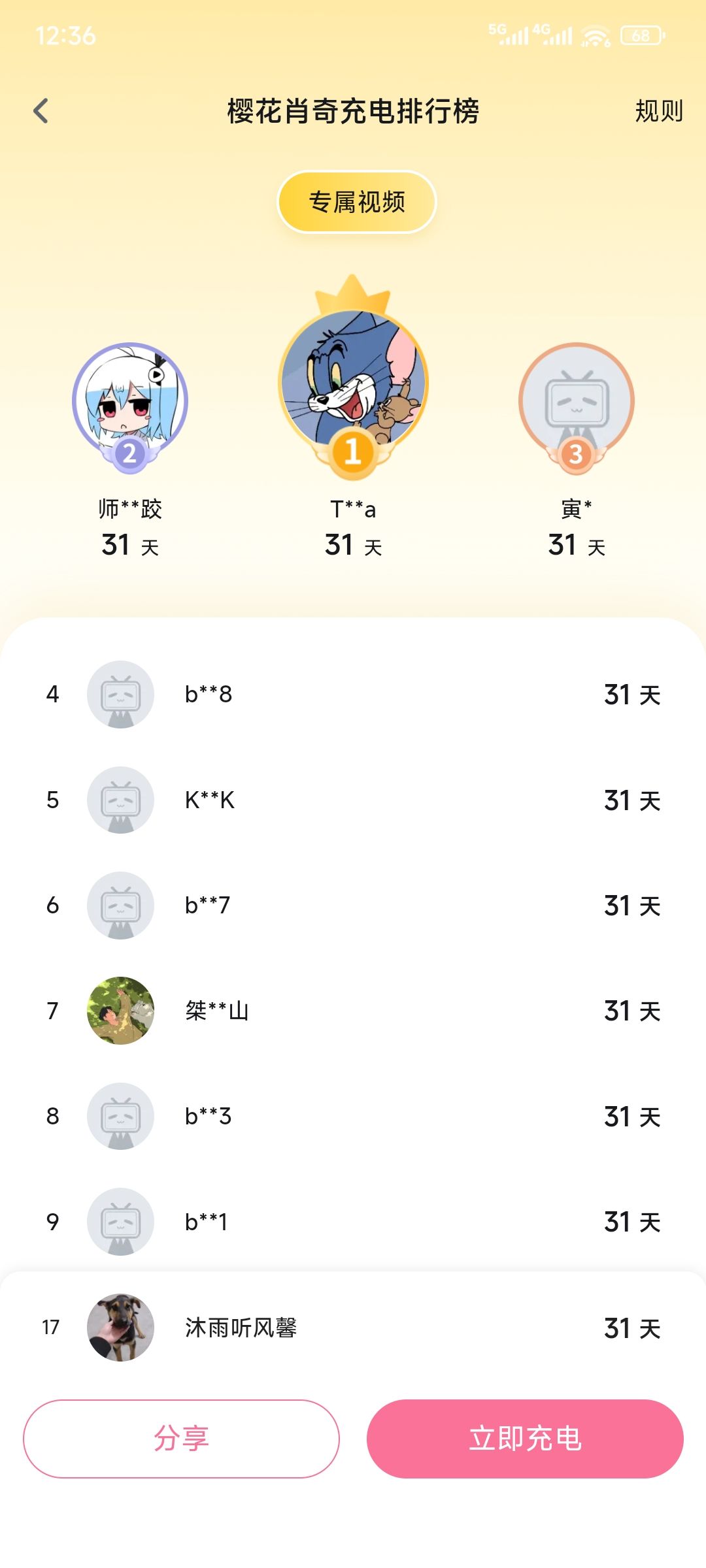Tap the dog avatar of 沐雨听风馨
706x1568 pixels.
(x=120, y=1327)
